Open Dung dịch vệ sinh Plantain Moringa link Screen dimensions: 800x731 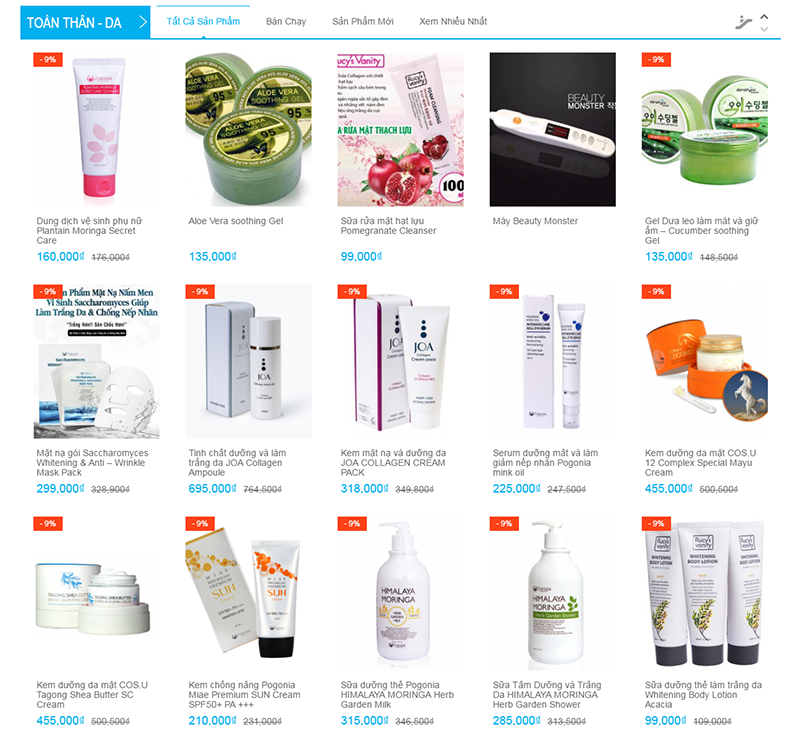pyautogui.click(x=89, y=231)
